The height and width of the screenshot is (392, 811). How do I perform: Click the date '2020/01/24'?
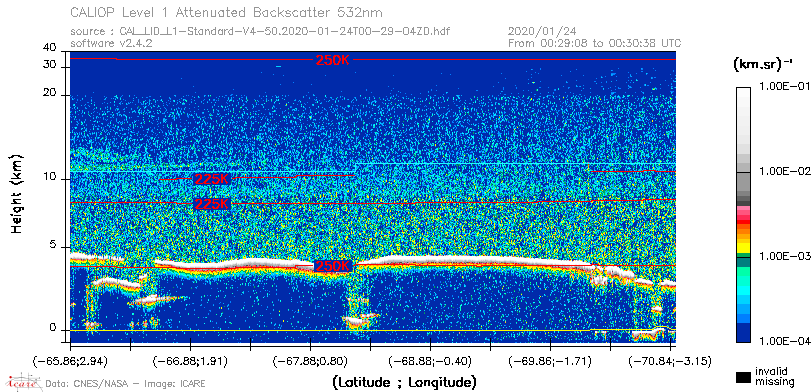point(542,31)
